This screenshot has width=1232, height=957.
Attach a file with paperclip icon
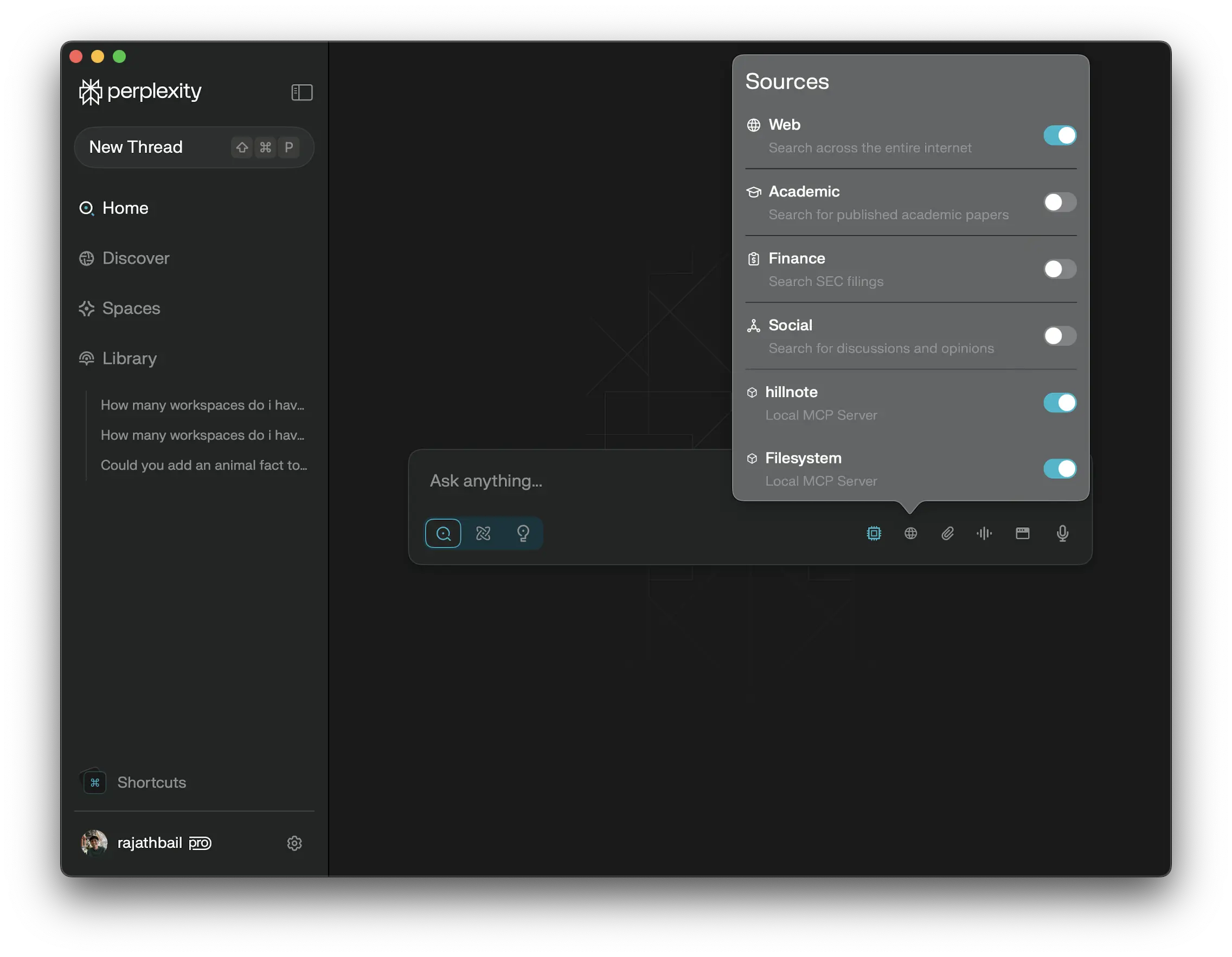[x=947, y=533]
